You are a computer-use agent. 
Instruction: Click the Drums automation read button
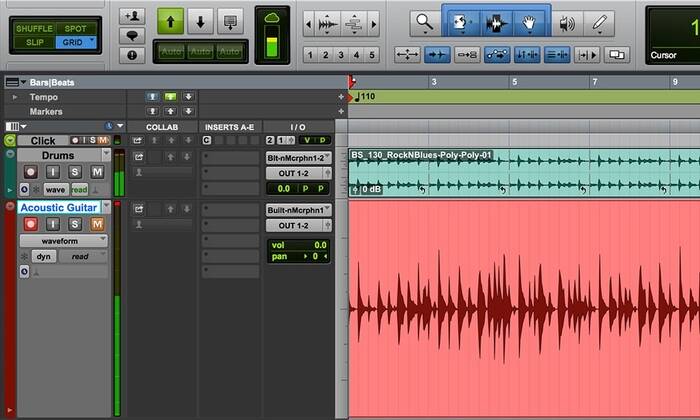coord(79,189)
